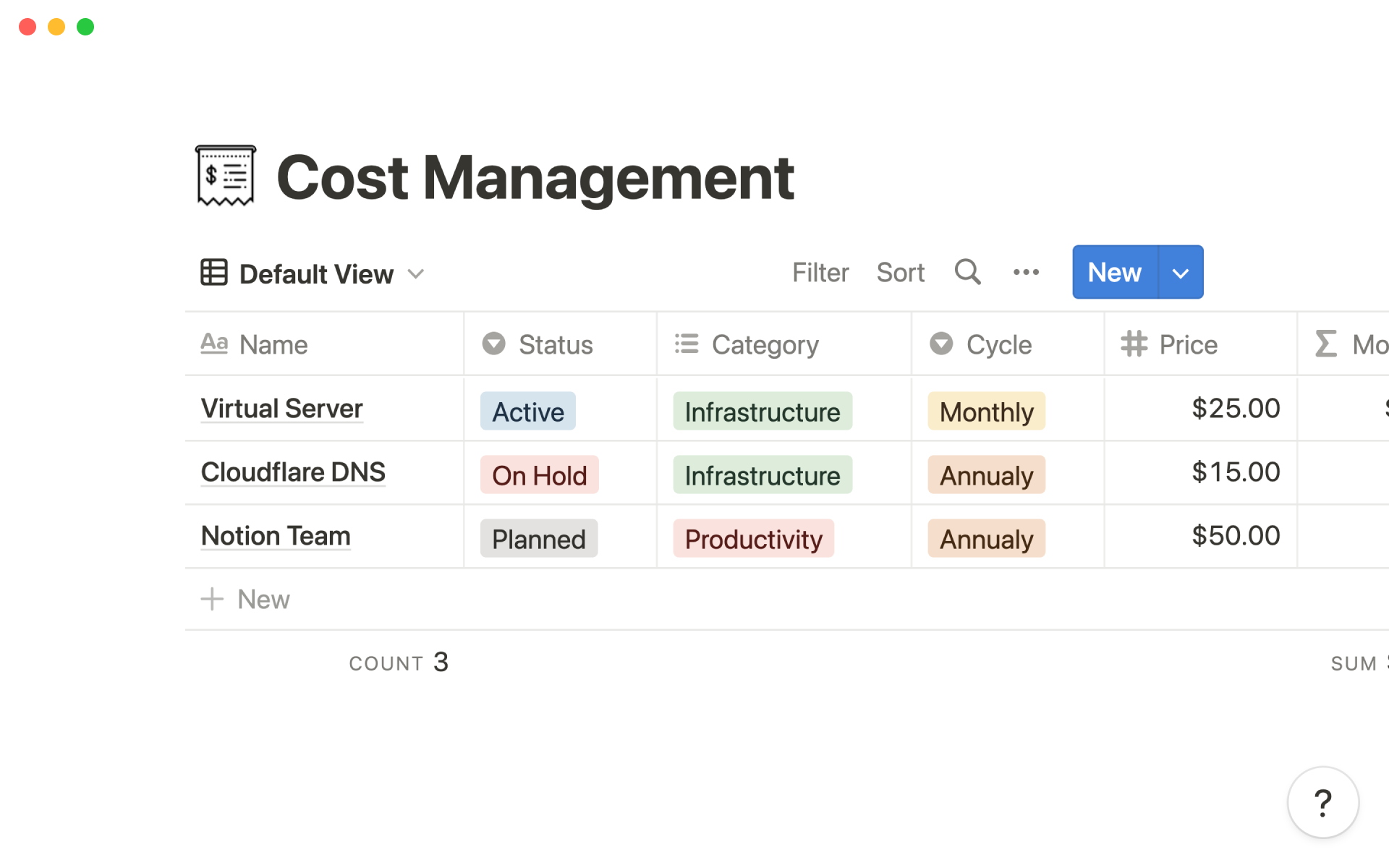1389x868 pixels.
Task: Click the plus icon to add row
Action: [212, 599]
